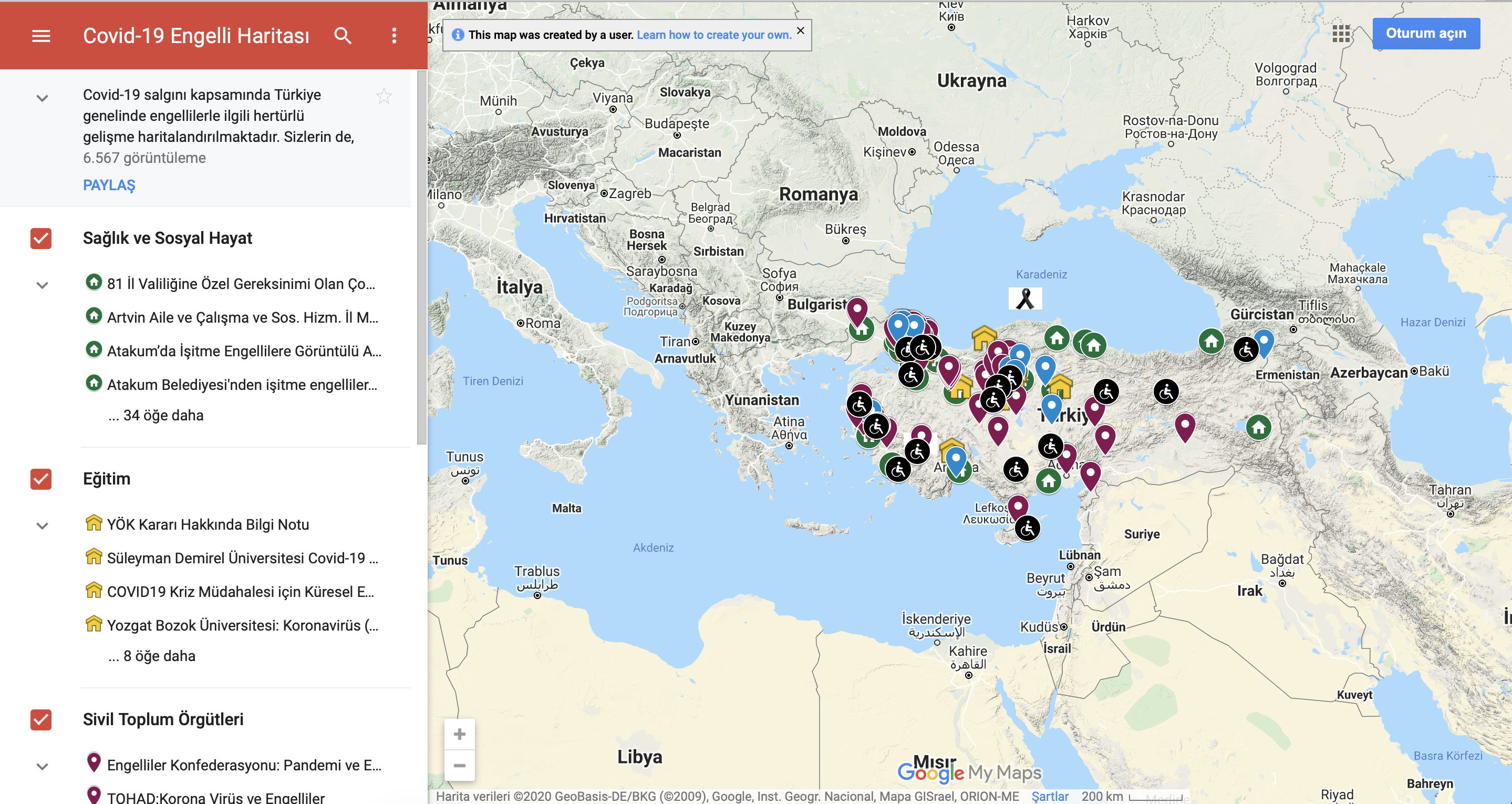Toggle the Eğitim layer checkbox

pyautogui.click(x=41, y=479)
